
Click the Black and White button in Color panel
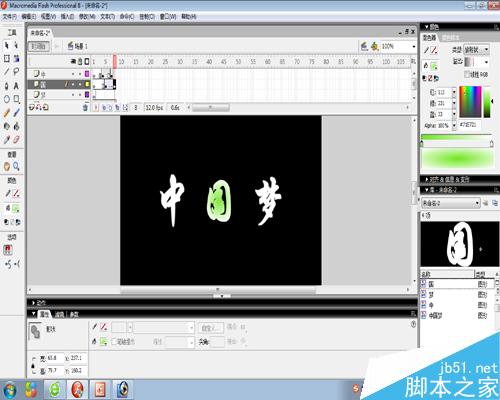coord(424,78)
